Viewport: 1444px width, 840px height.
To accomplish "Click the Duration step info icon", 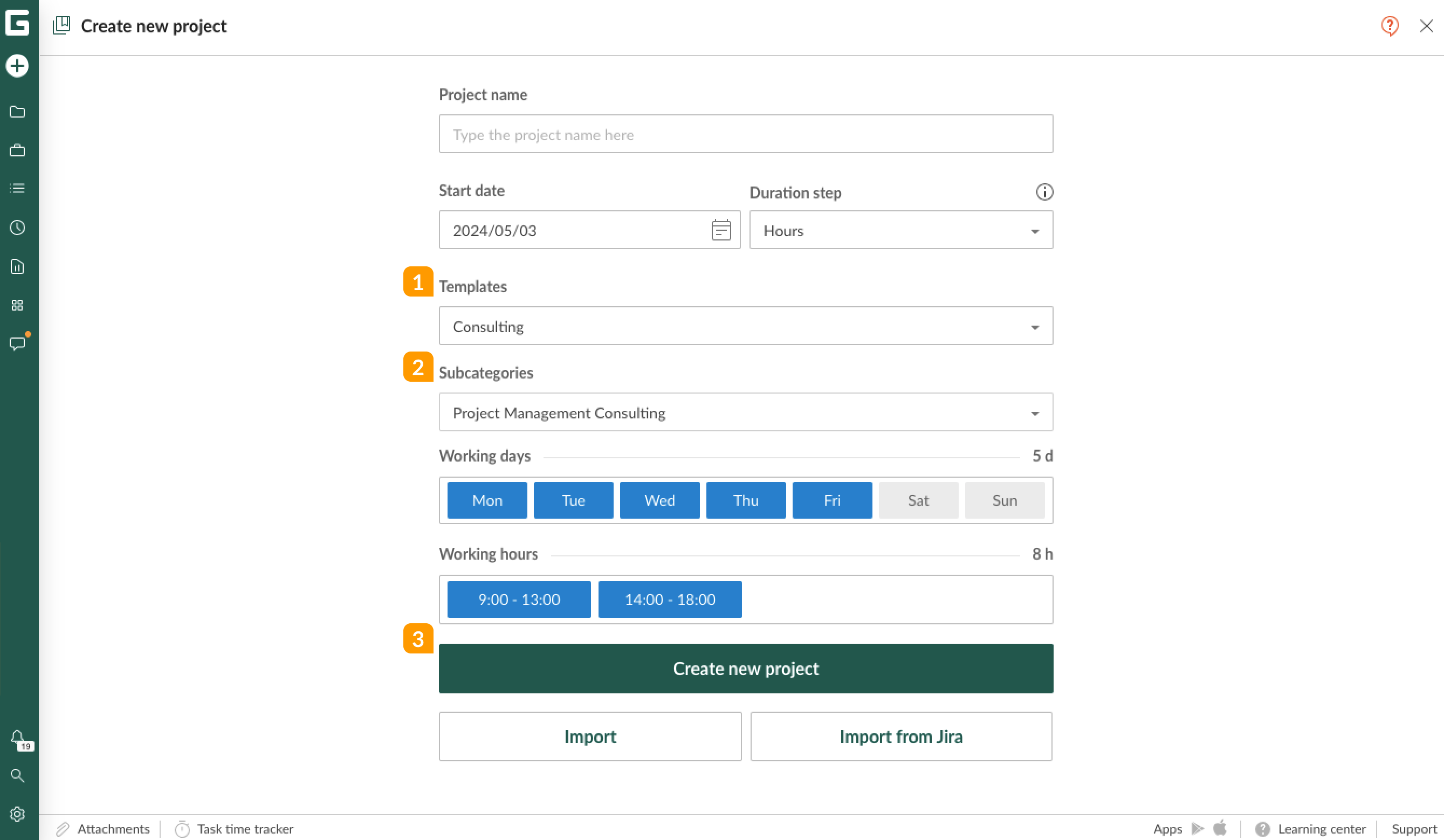I will click(x=1044, y=192).
